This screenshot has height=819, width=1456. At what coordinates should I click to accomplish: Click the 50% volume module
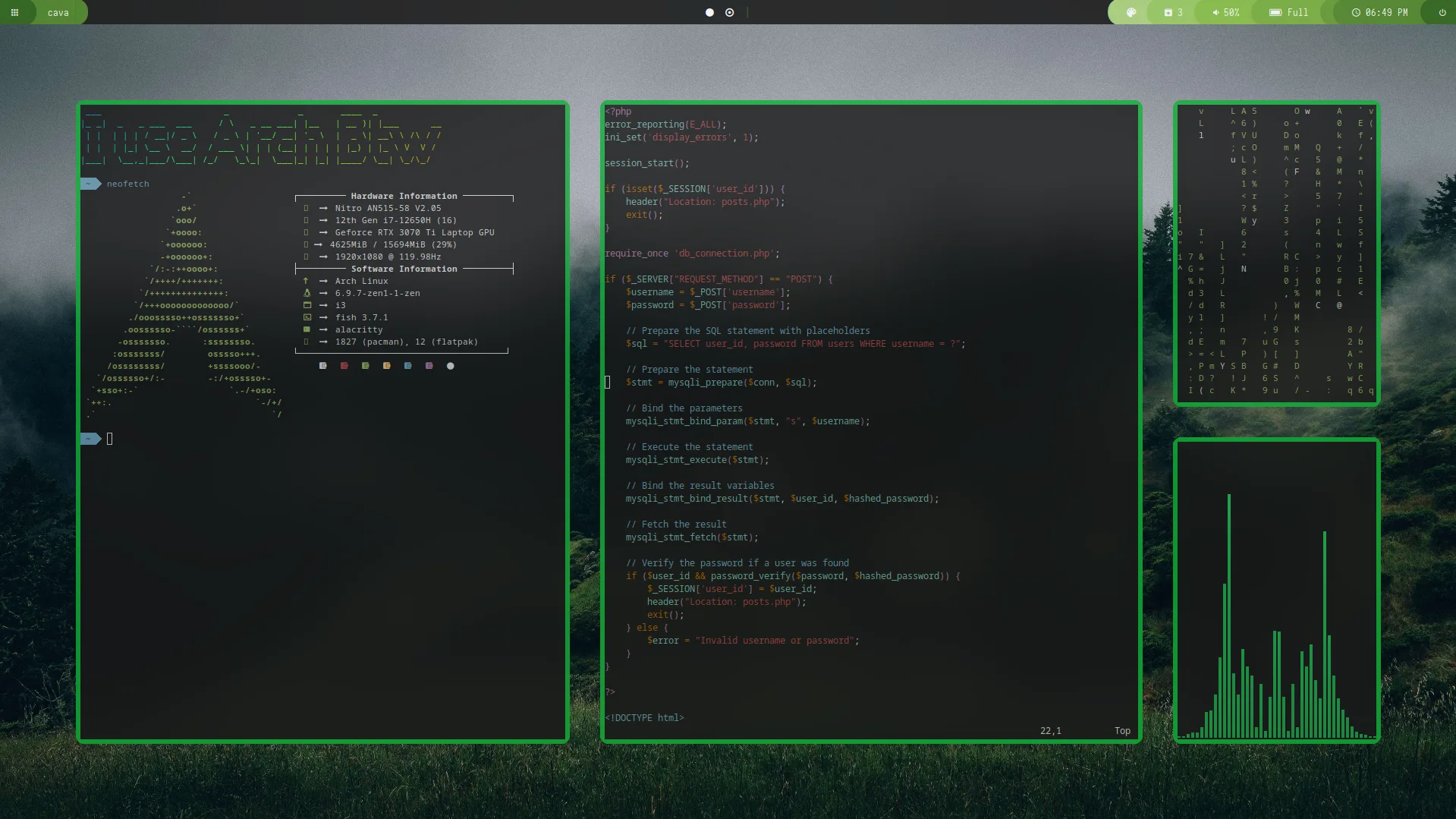pos(1225,12)
